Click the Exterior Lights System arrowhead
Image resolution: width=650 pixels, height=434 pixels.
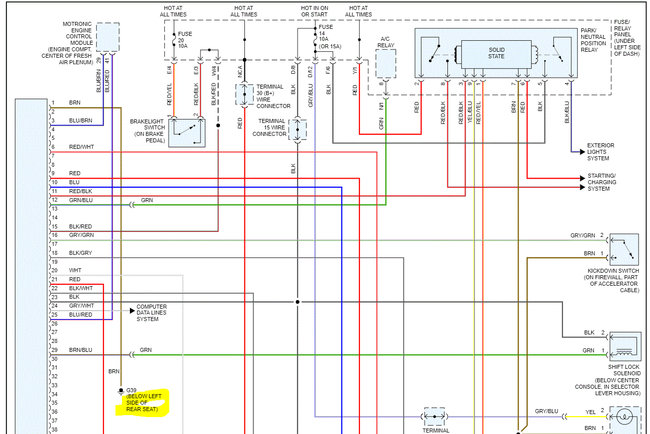(582, 152)
